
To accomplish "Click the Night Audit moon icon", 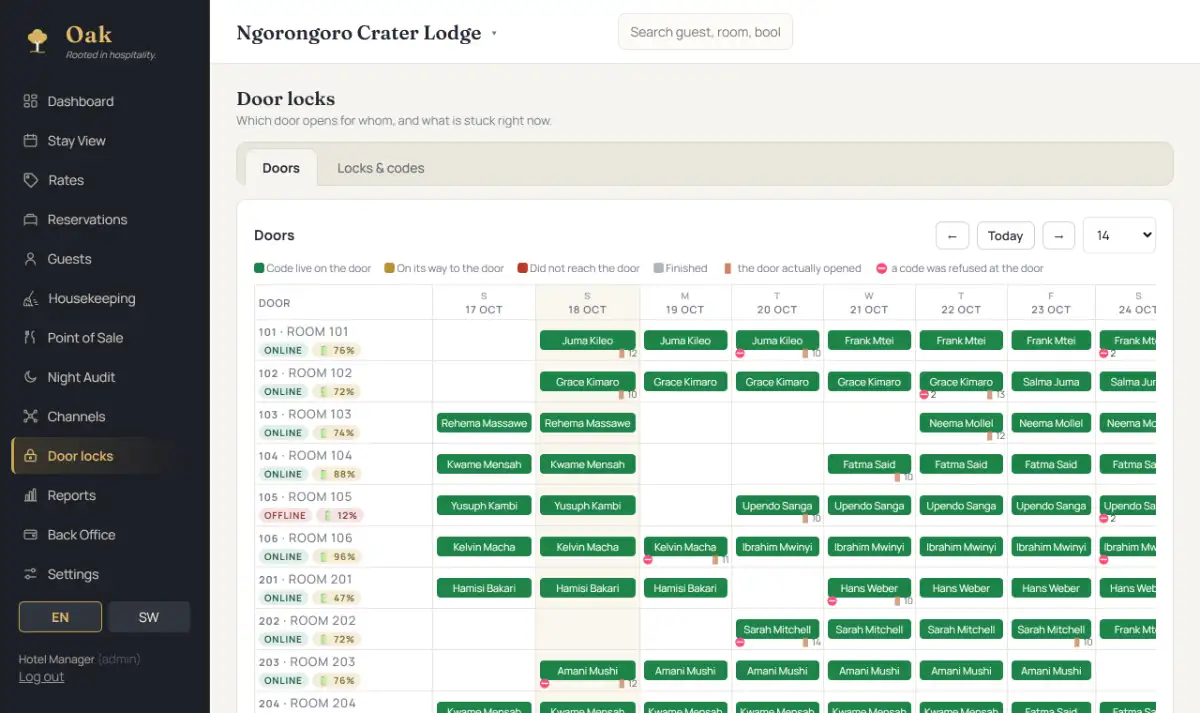I will click(30, 377).
